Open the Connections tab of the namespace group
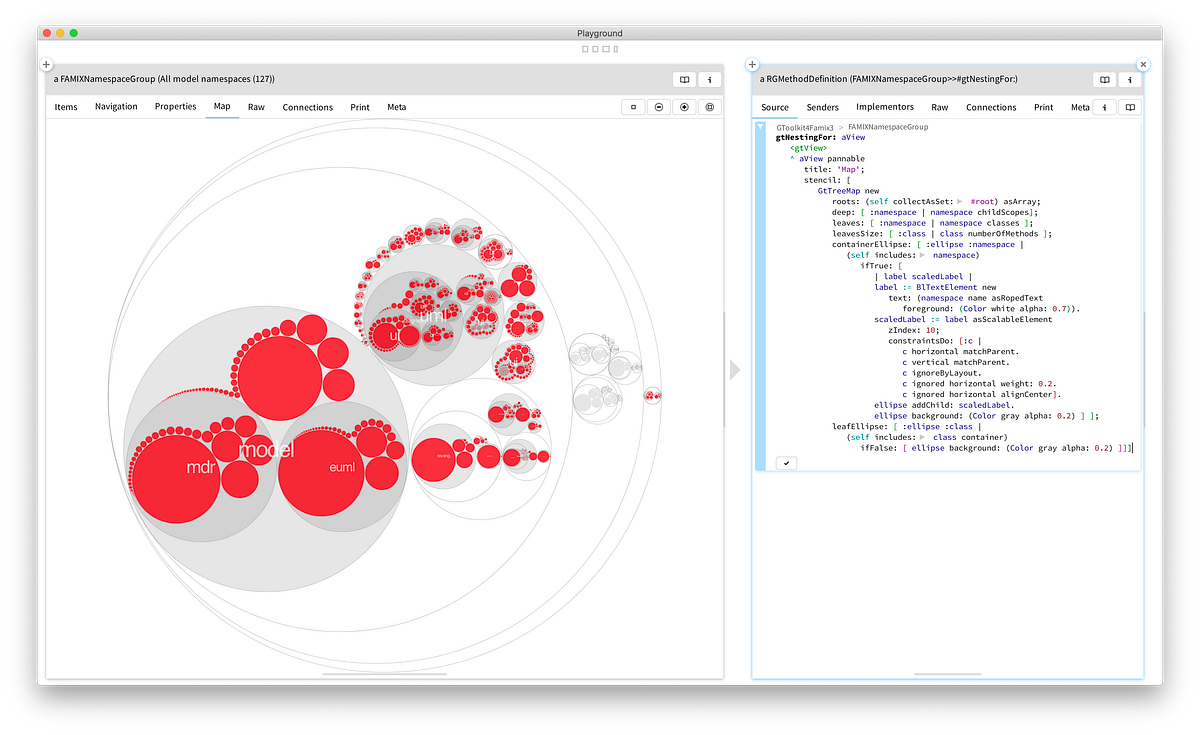The width and height of the screenshot is (1200, 735). click(307, 107)
